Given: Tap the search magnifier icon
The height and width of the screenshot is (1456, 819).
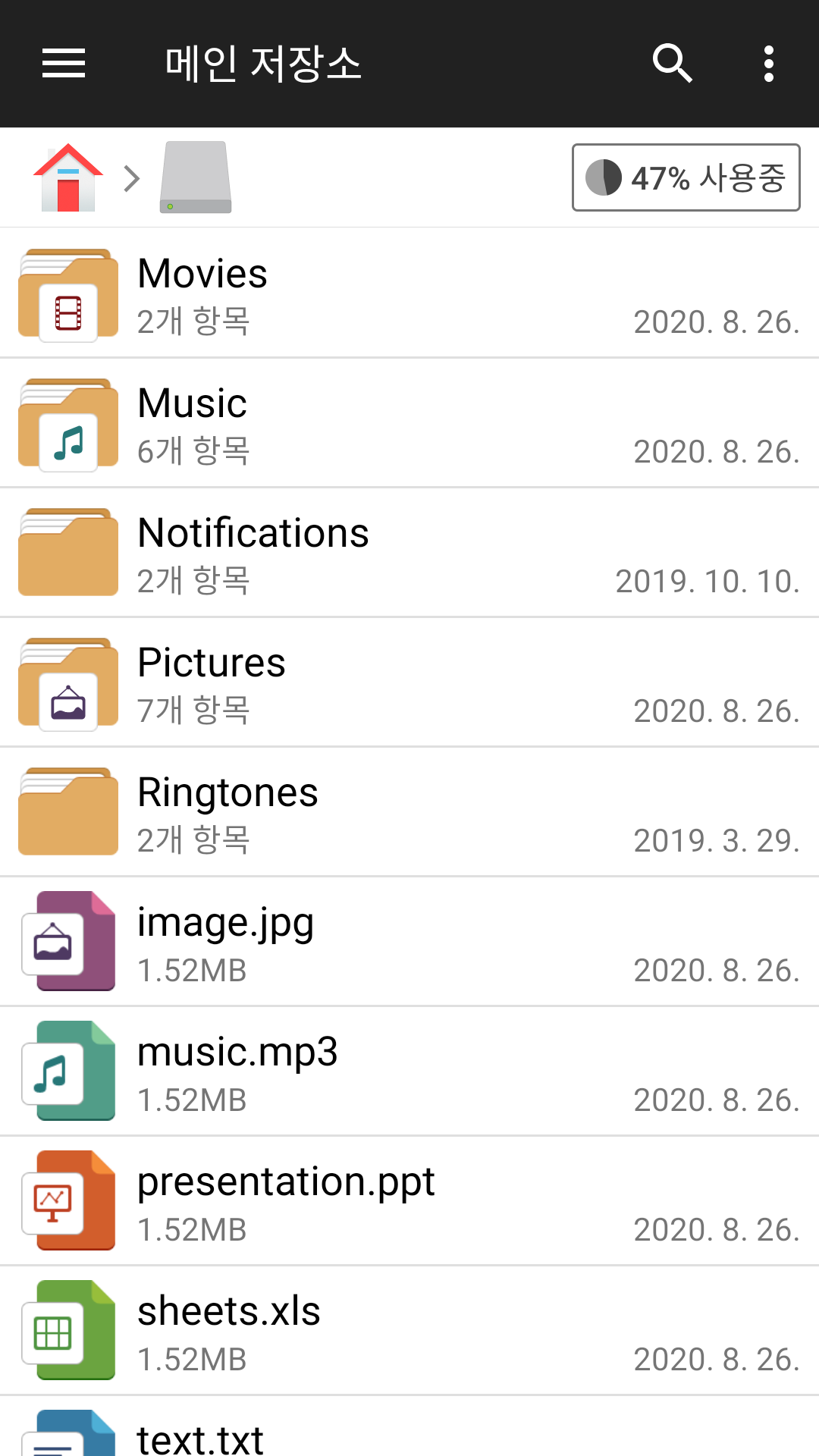Looking at the screenshot, I should point(672,63).
